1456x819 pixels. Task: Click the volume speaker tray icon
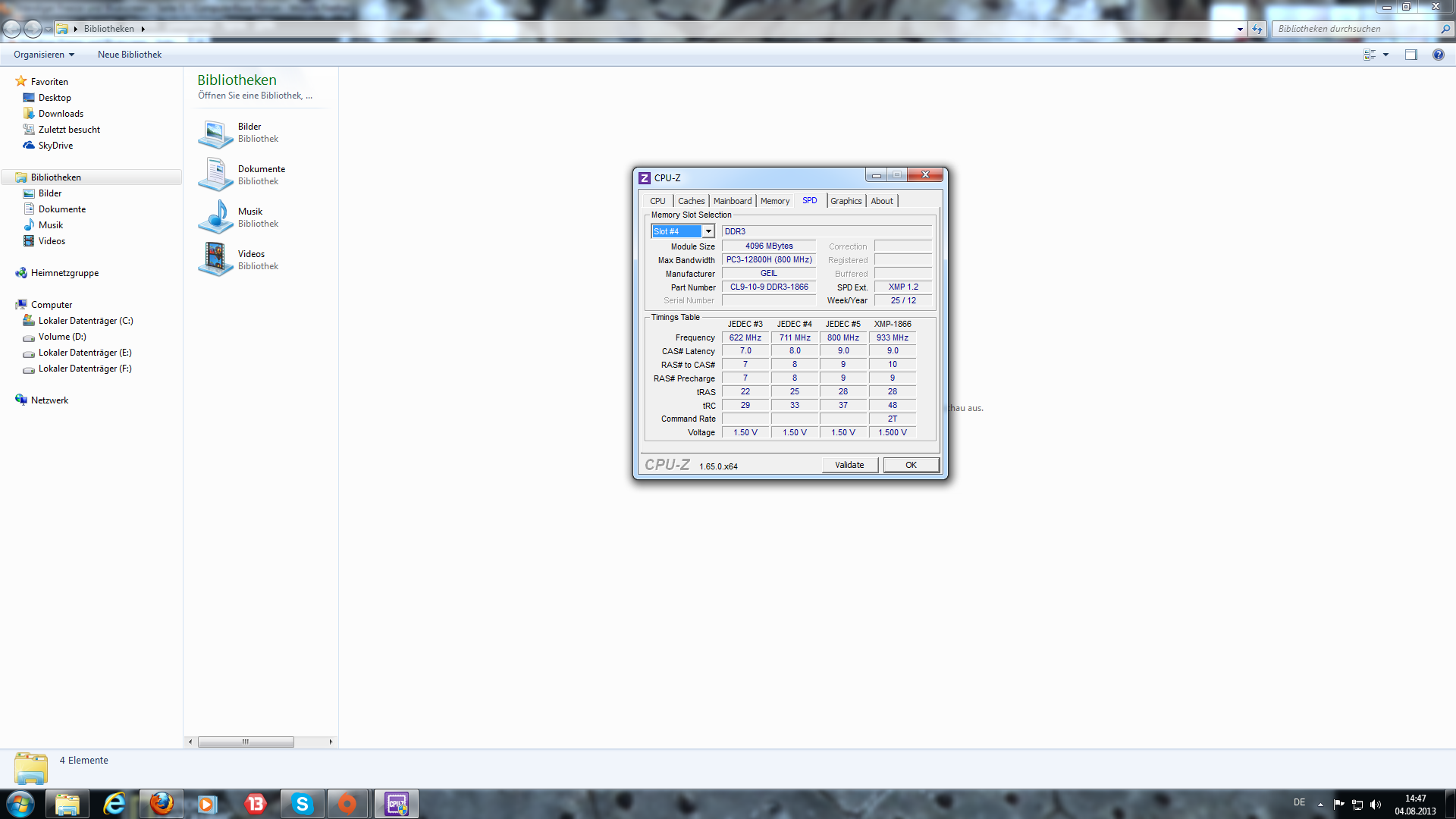(x=1376, y=805)
